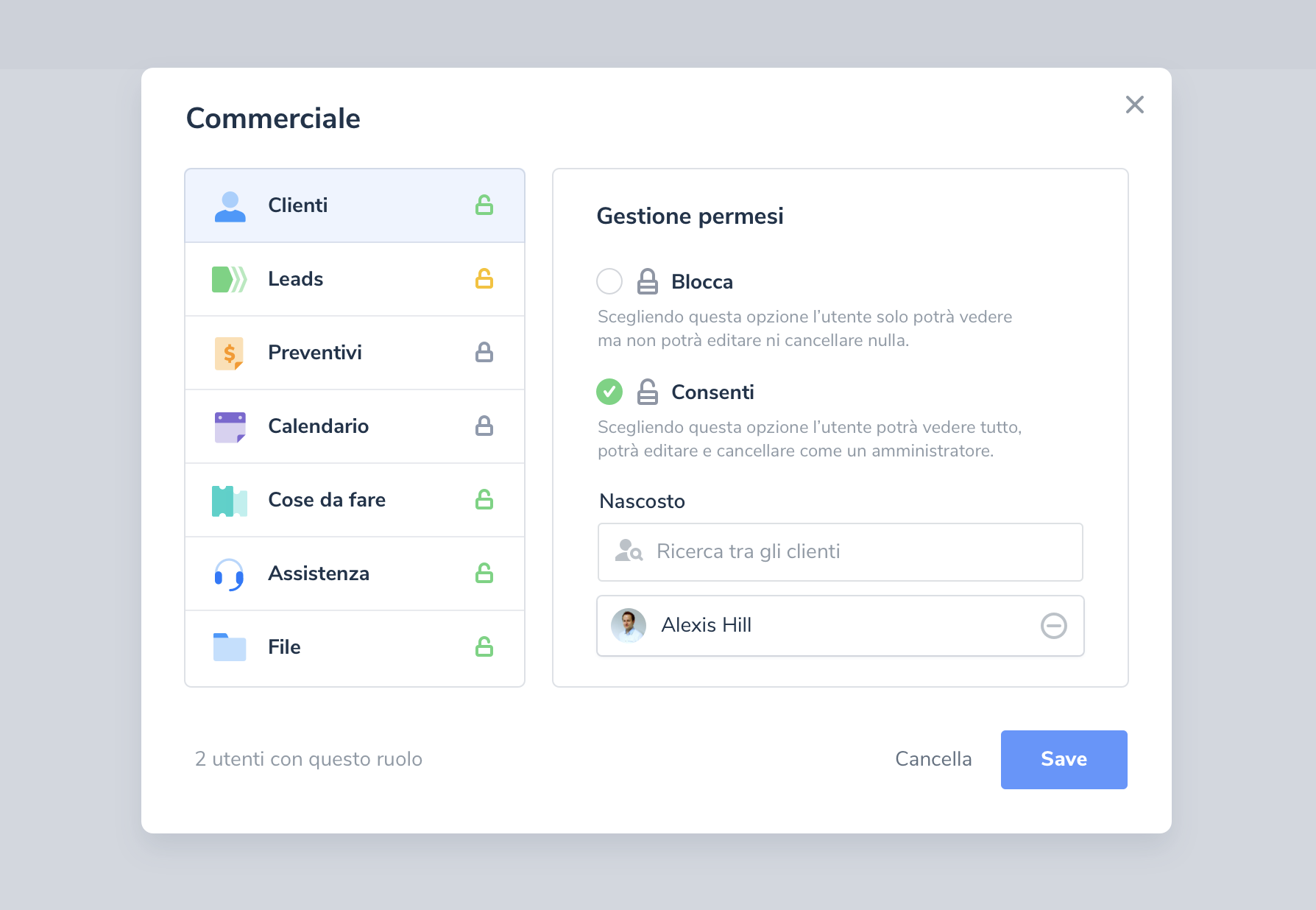Viewport: 1316px width, 910px height.
Task: Click the Cancella button
Action: 933,759
